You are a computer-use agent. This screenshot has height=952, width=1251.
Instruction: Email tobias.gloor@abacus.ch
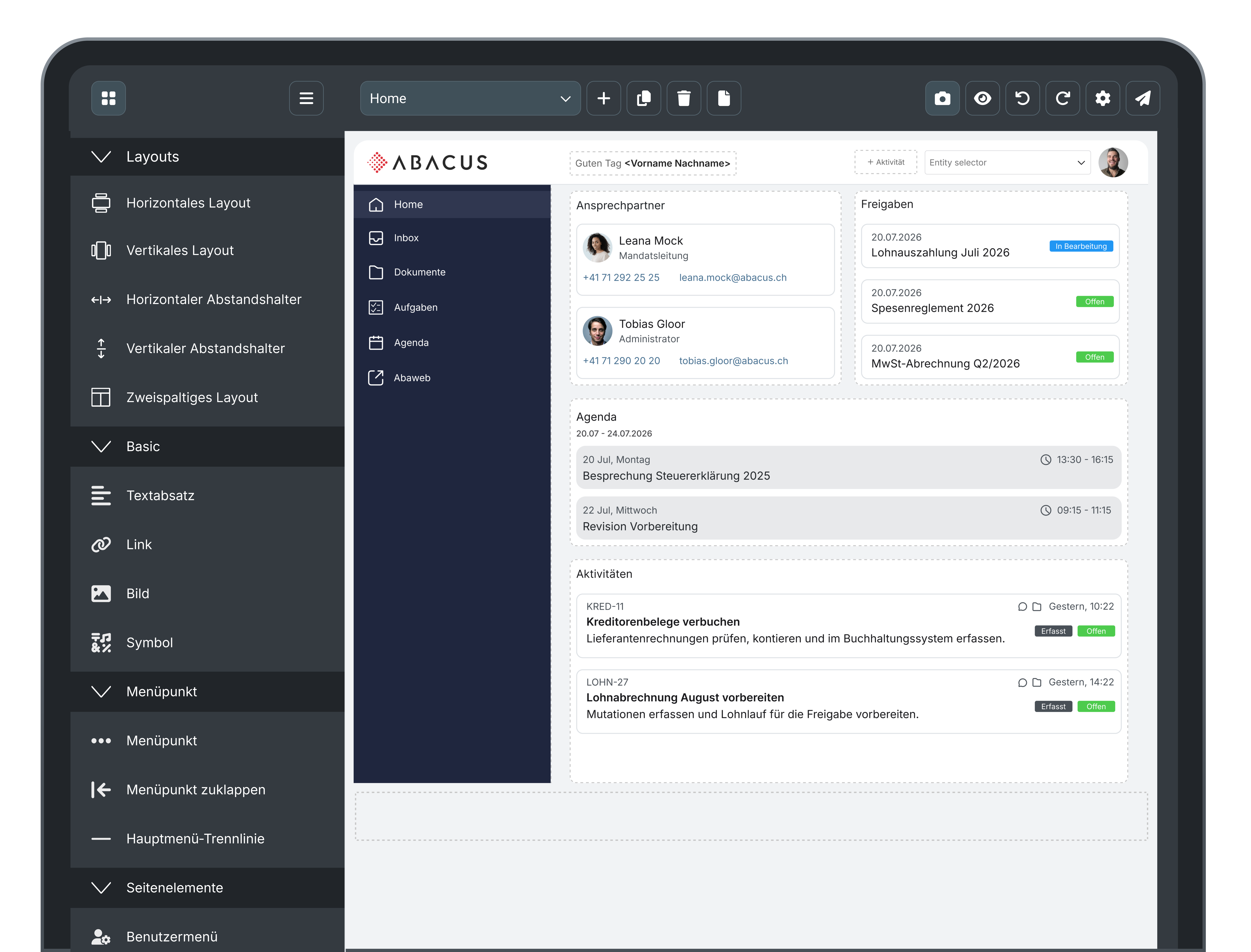(x=733, y=361)
